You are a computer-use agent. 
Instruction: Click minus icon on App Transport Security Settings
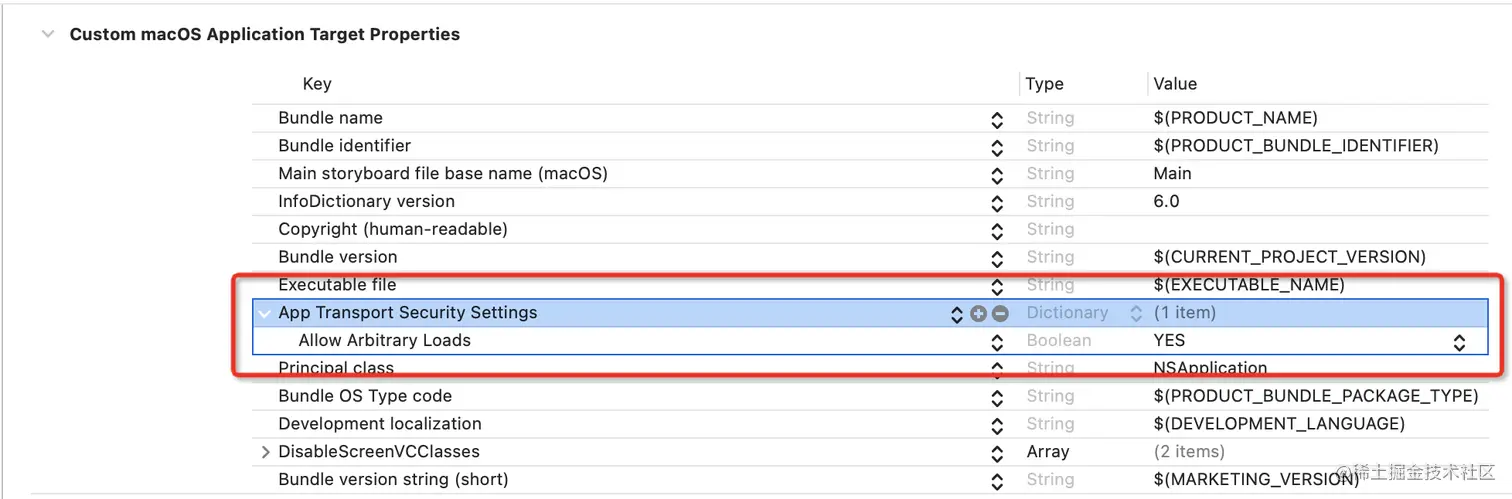(x=1000, y=313)
